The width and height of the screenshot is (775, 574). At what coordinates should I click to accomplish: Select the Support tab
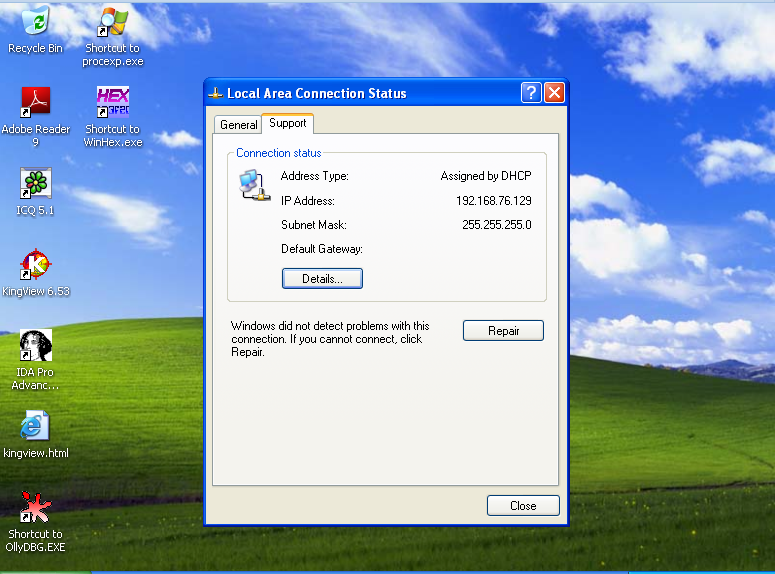pos(288,123)
